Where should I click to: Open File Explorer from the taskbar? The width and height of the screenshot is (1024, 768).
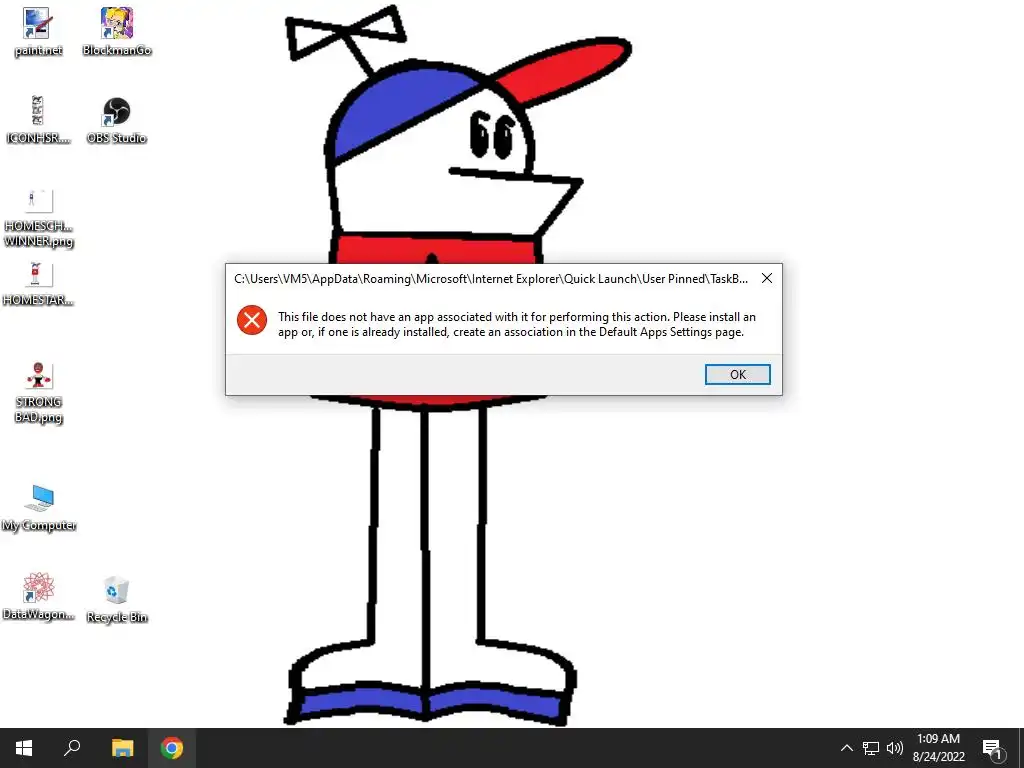pyautogui.click(x=122, y=748)
